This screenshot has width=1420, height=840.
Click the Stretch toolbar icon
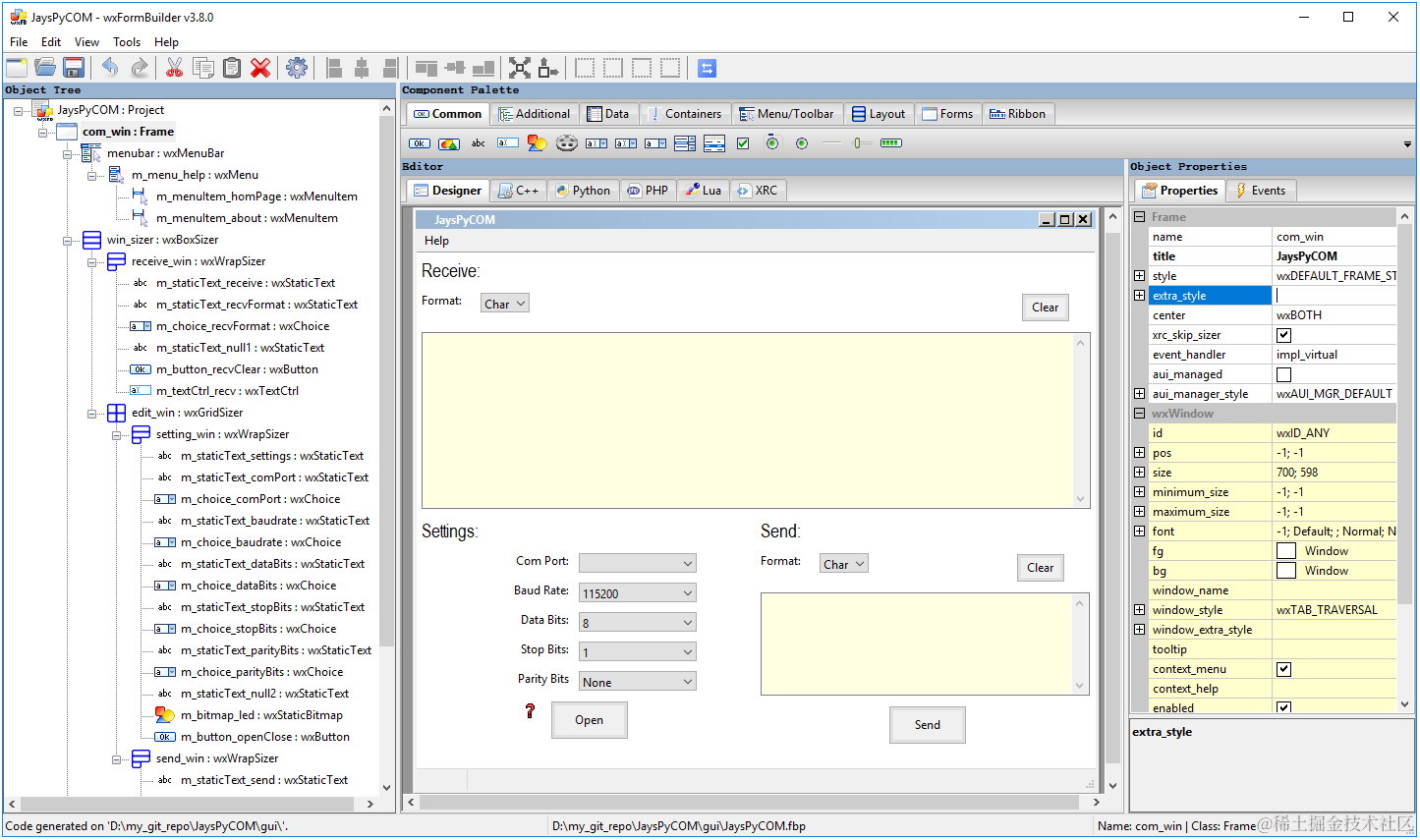pyautogui.click(x=548, y=68)
